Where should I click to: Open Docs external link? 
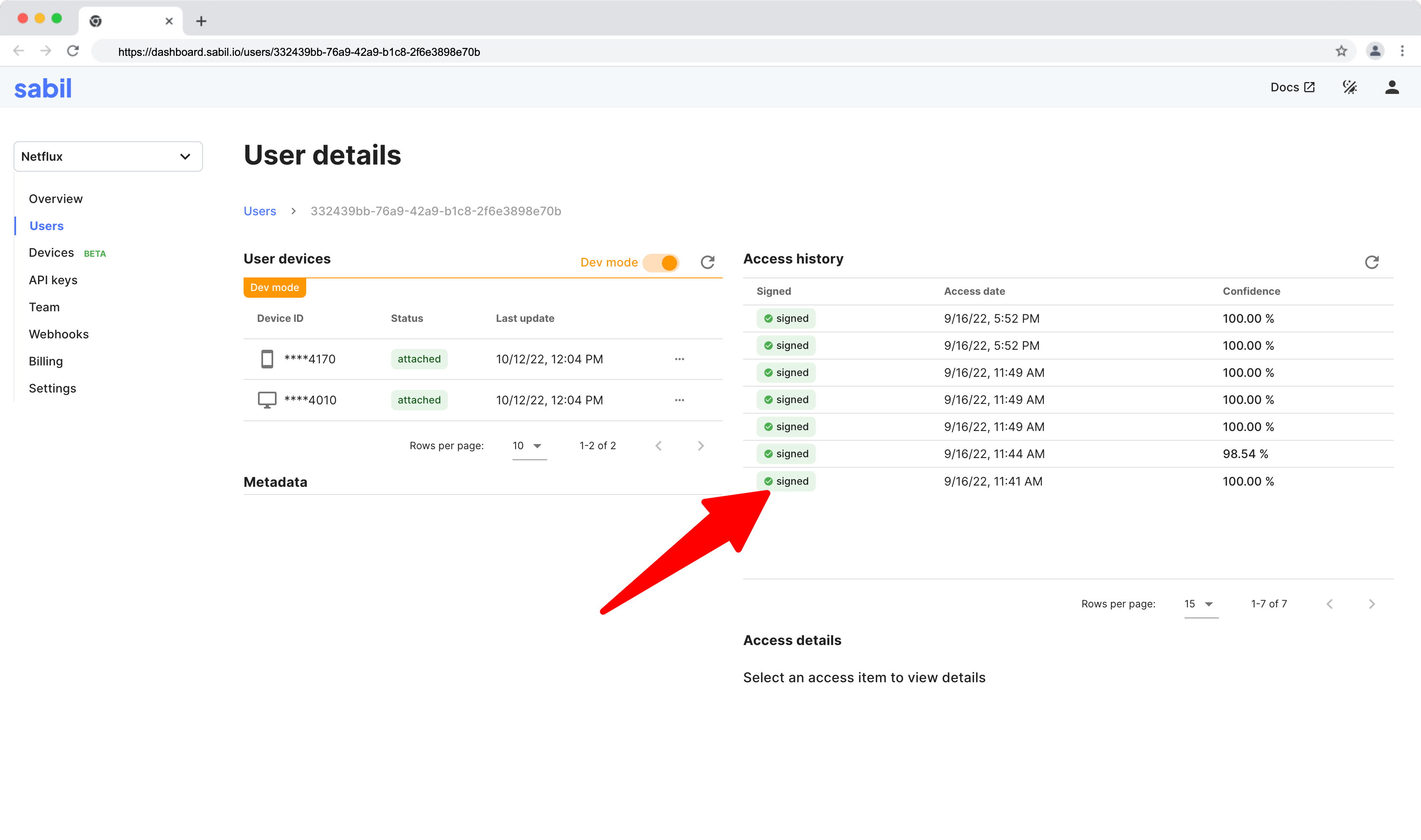(x=1292, y=87)
